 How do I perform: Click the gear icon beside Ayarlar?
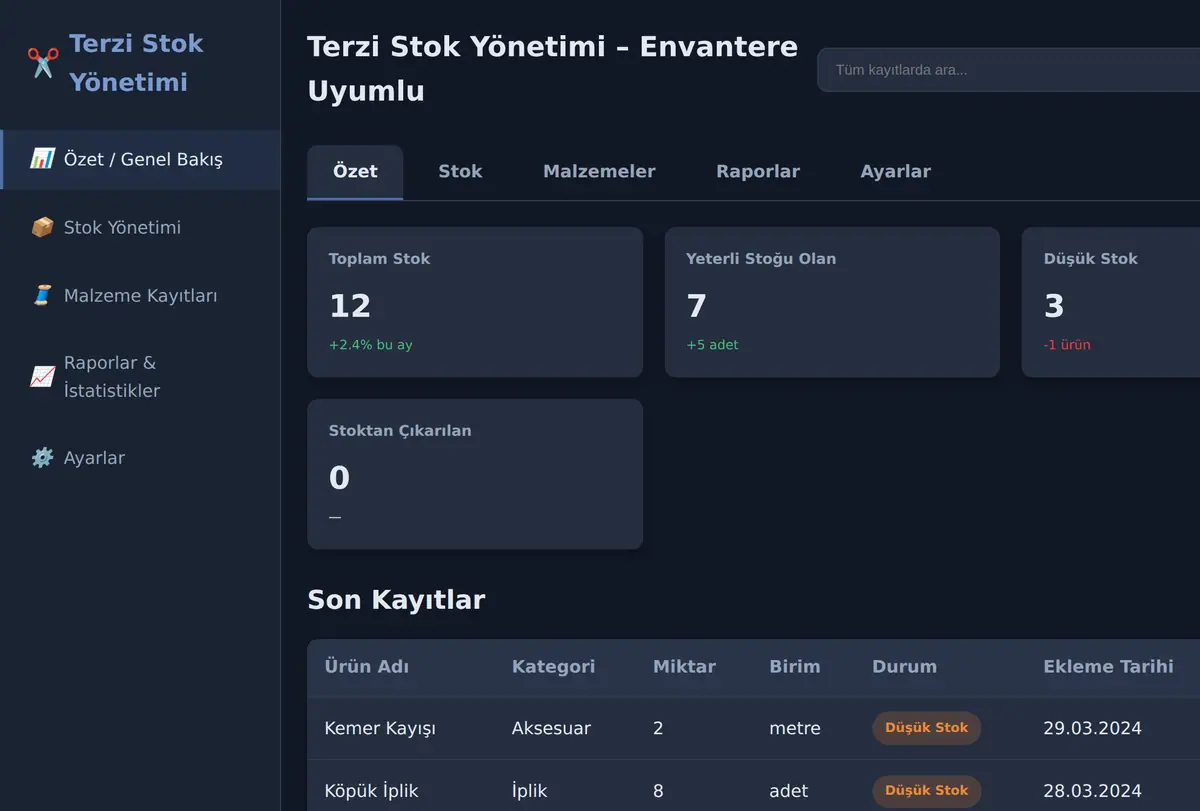click(42, 458)
